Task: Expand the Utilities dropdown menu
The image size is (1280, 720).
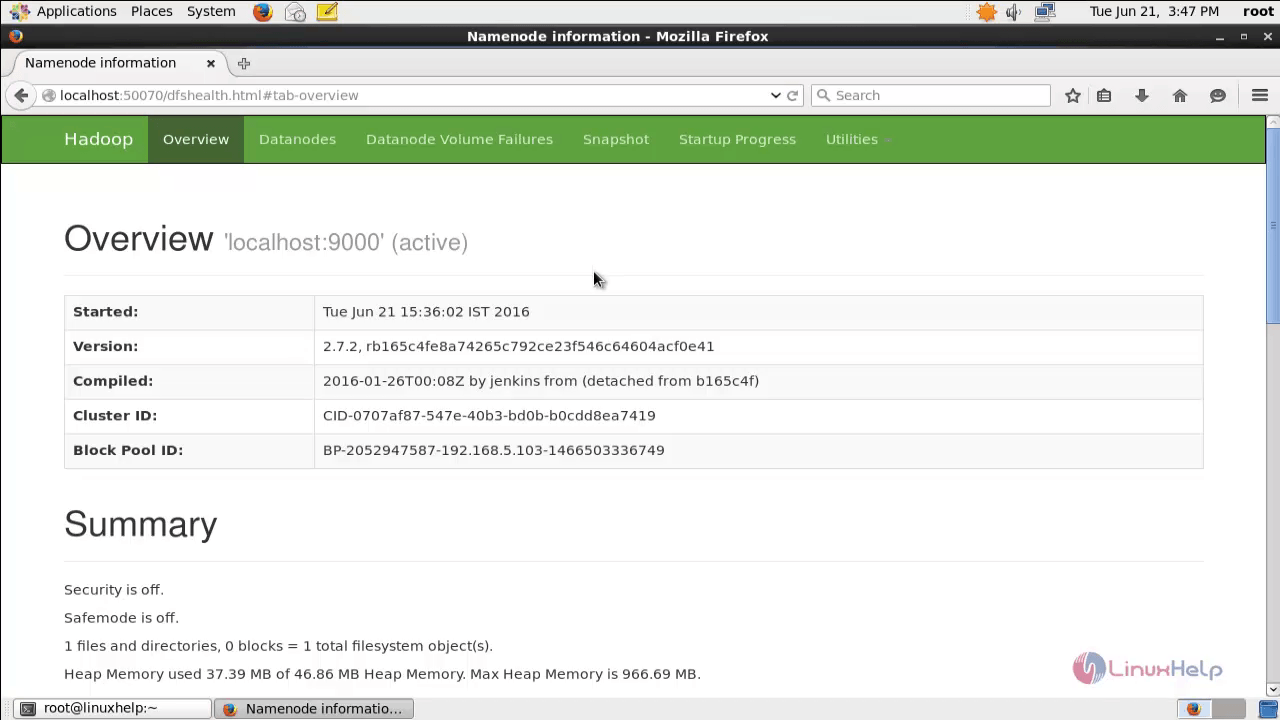Action: [x=857, y=139]
